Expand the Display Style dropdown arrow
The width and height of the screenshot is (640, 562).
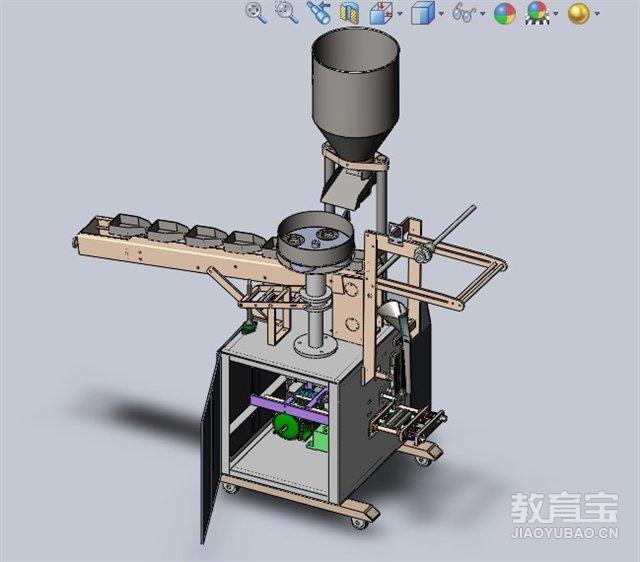pyautogui.click(x=441, y=13)
